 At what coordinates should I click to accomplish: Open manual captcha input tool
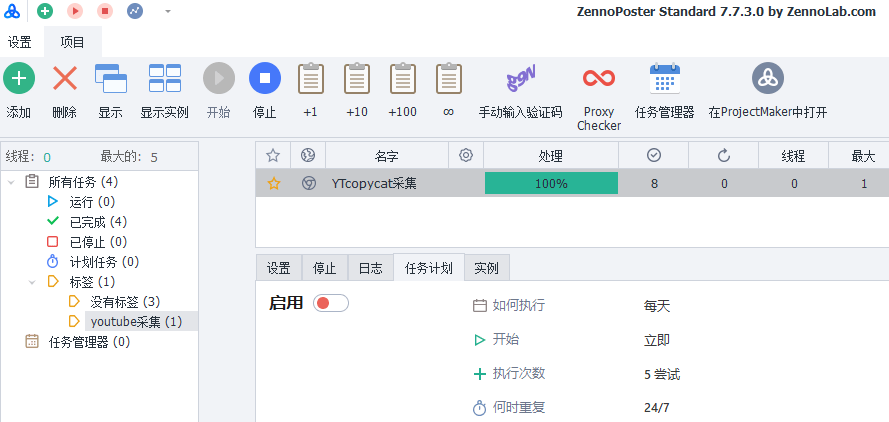(521, 78)
